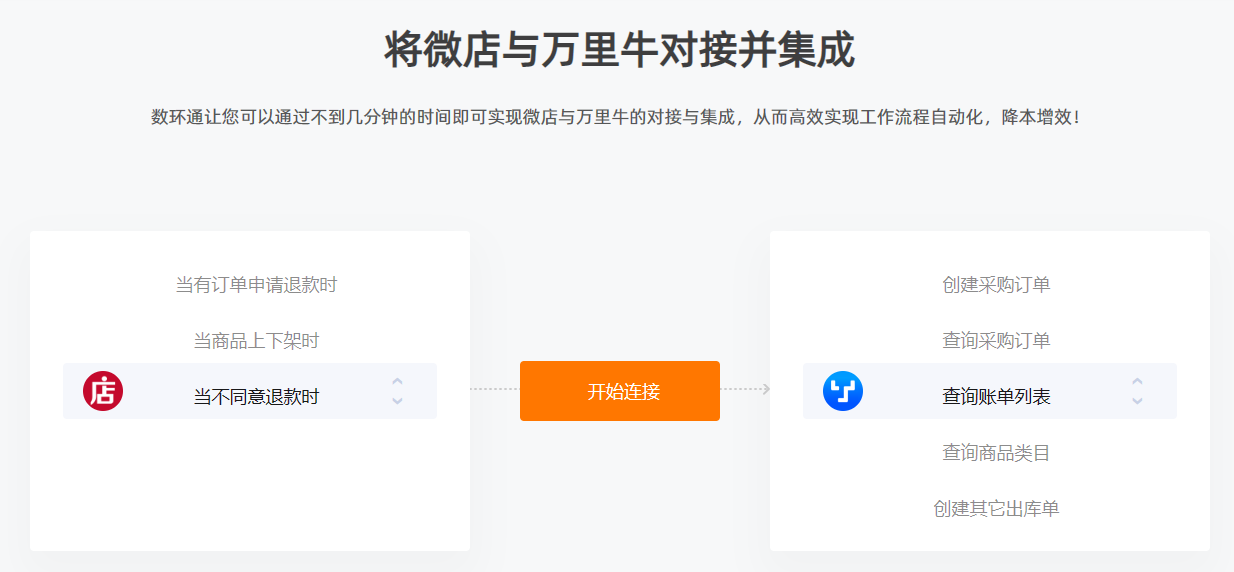Open the 查询账单列表 action dropdown
1234x572 pixels.
990,391
